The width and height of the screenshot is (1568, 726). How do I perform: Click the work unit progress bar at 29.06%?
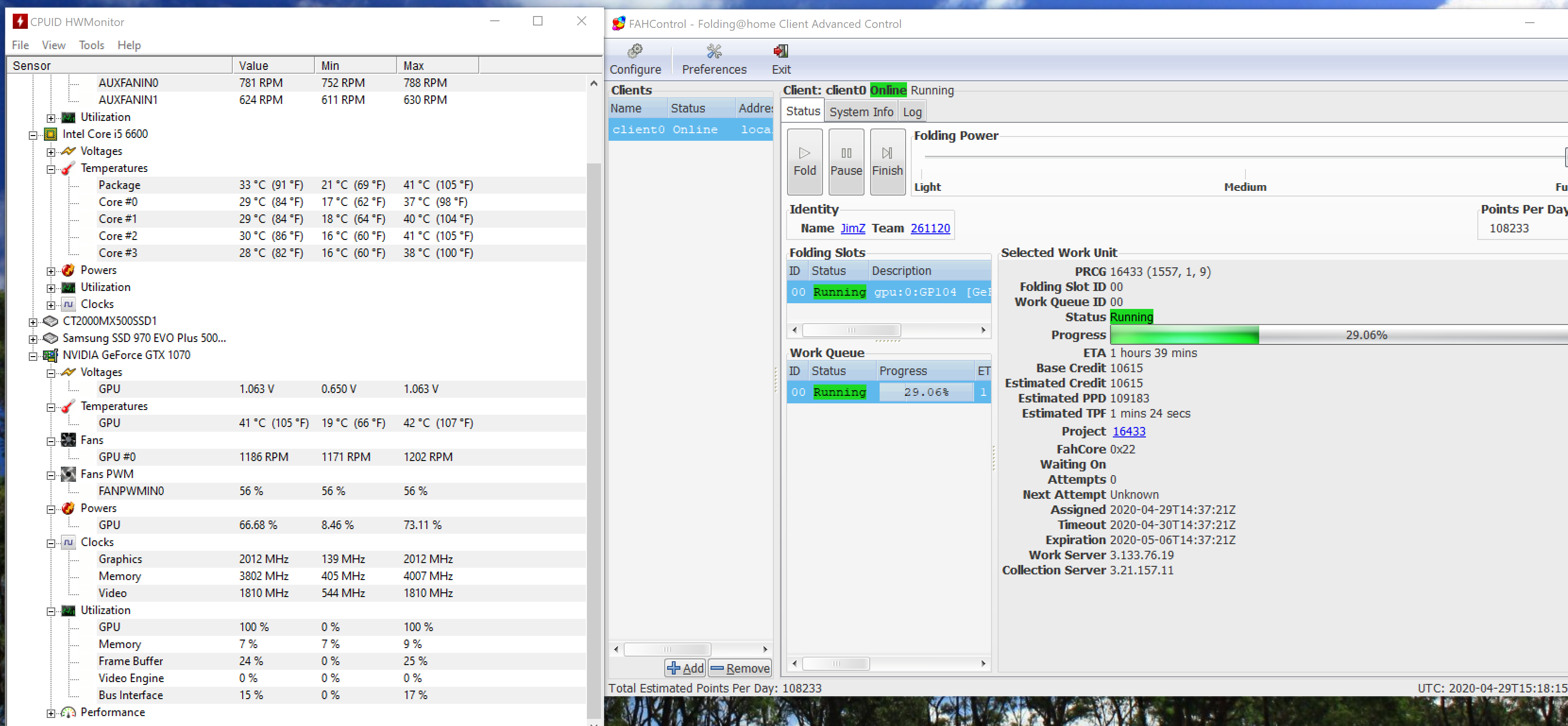click(x=1338, y=335)
